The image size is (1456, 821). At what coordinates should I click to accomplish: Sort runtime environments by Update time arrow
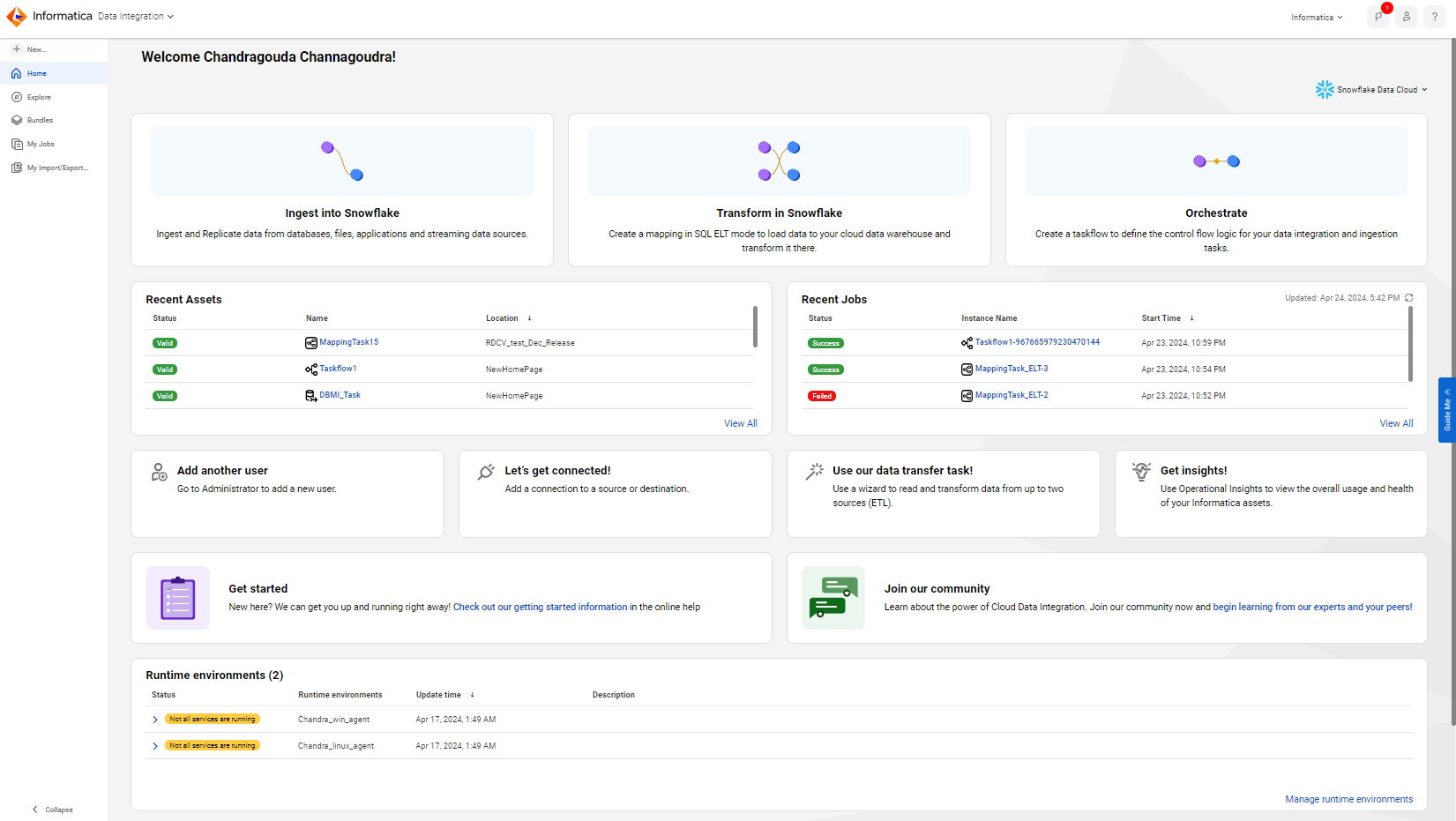pos(472,695)
